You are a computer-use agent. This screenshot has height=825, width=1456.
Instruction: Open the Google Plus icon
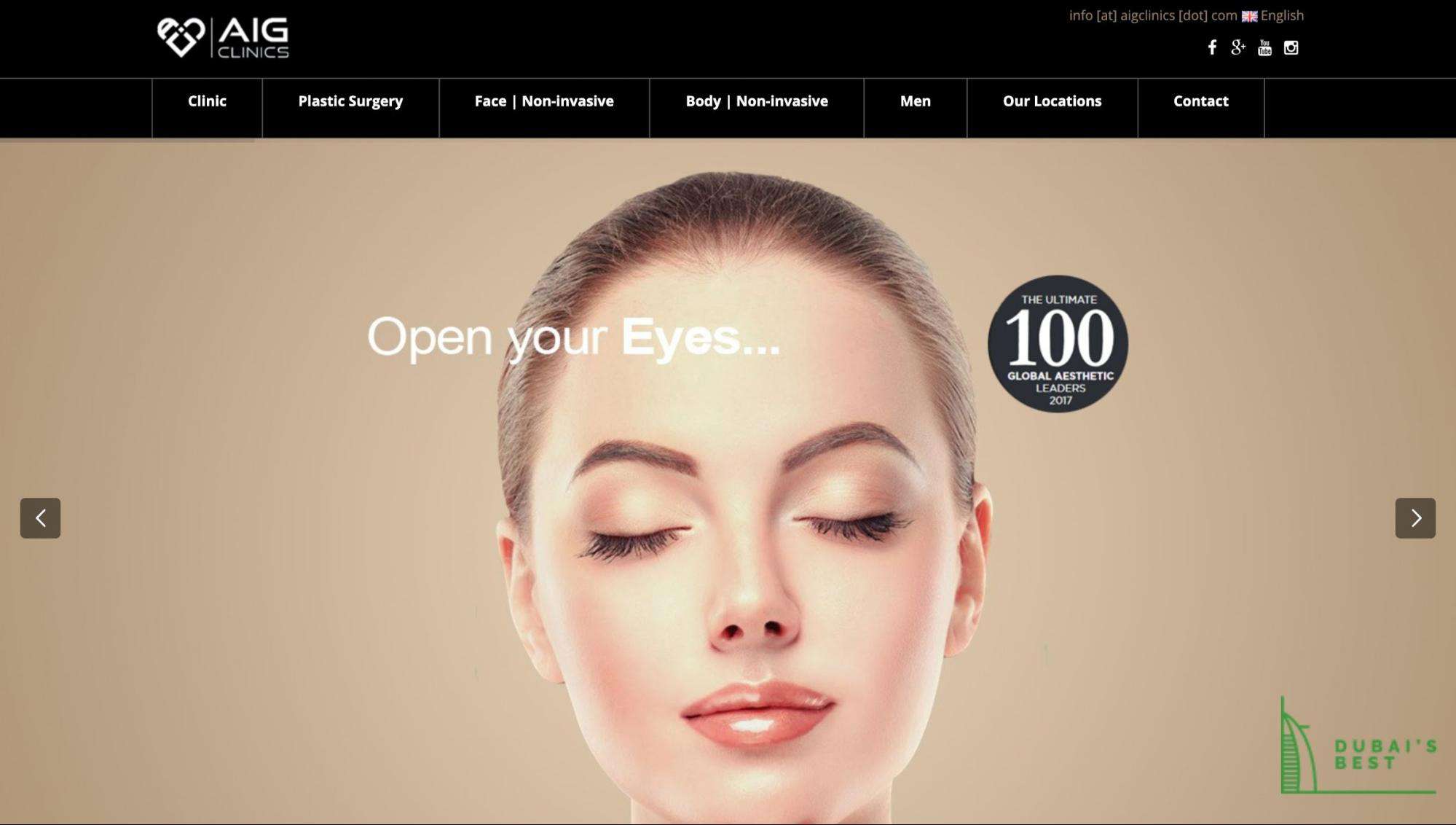pyautogui.click(x=1238, y=48)
